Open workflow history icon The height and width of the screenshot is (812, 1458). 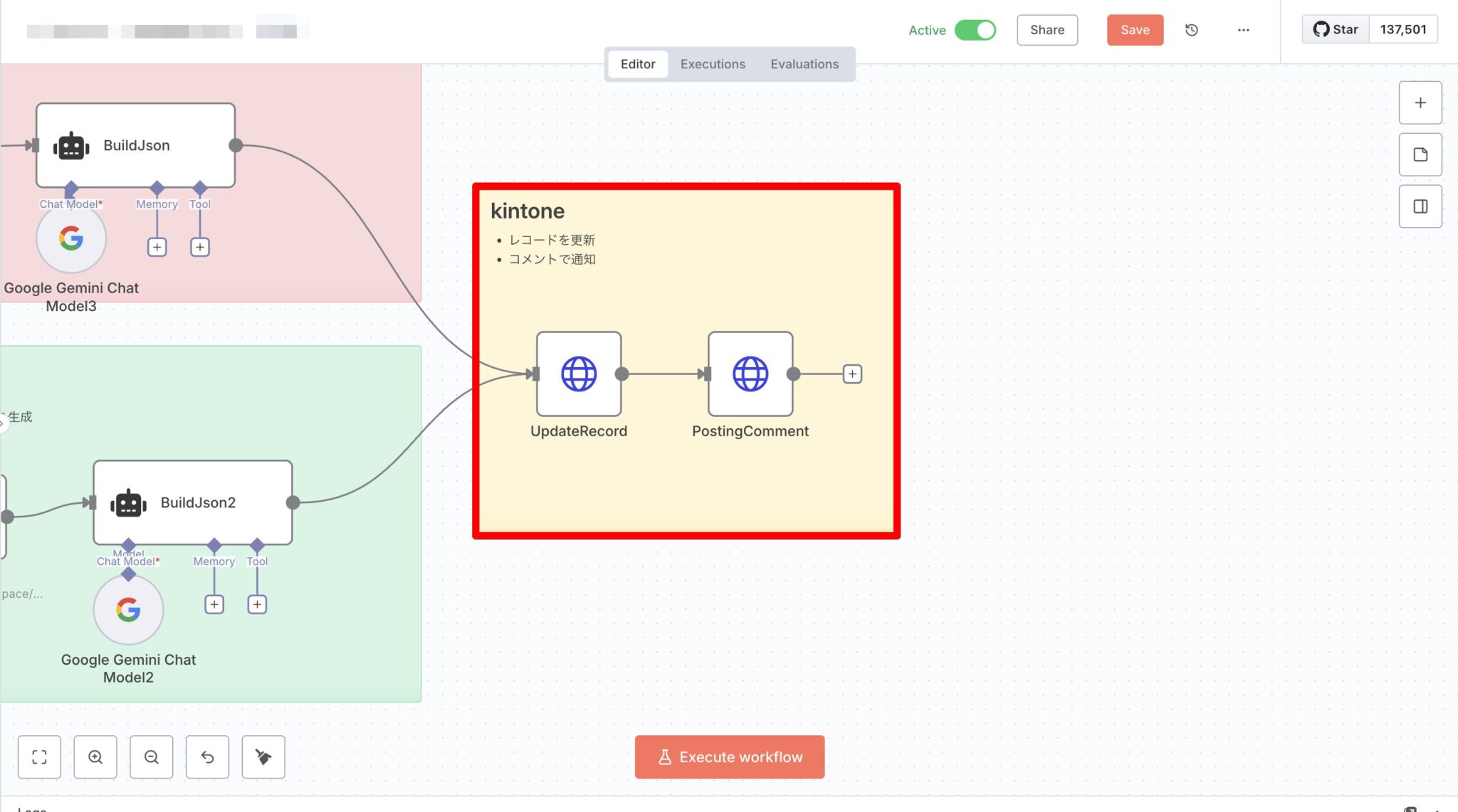[1191, 30]
